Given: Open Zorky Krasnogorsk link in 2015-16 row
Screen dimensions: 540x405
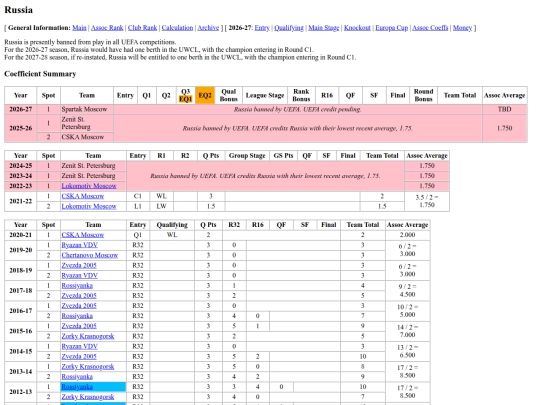Looking at the screenshot, I should (x=88, y=336).
